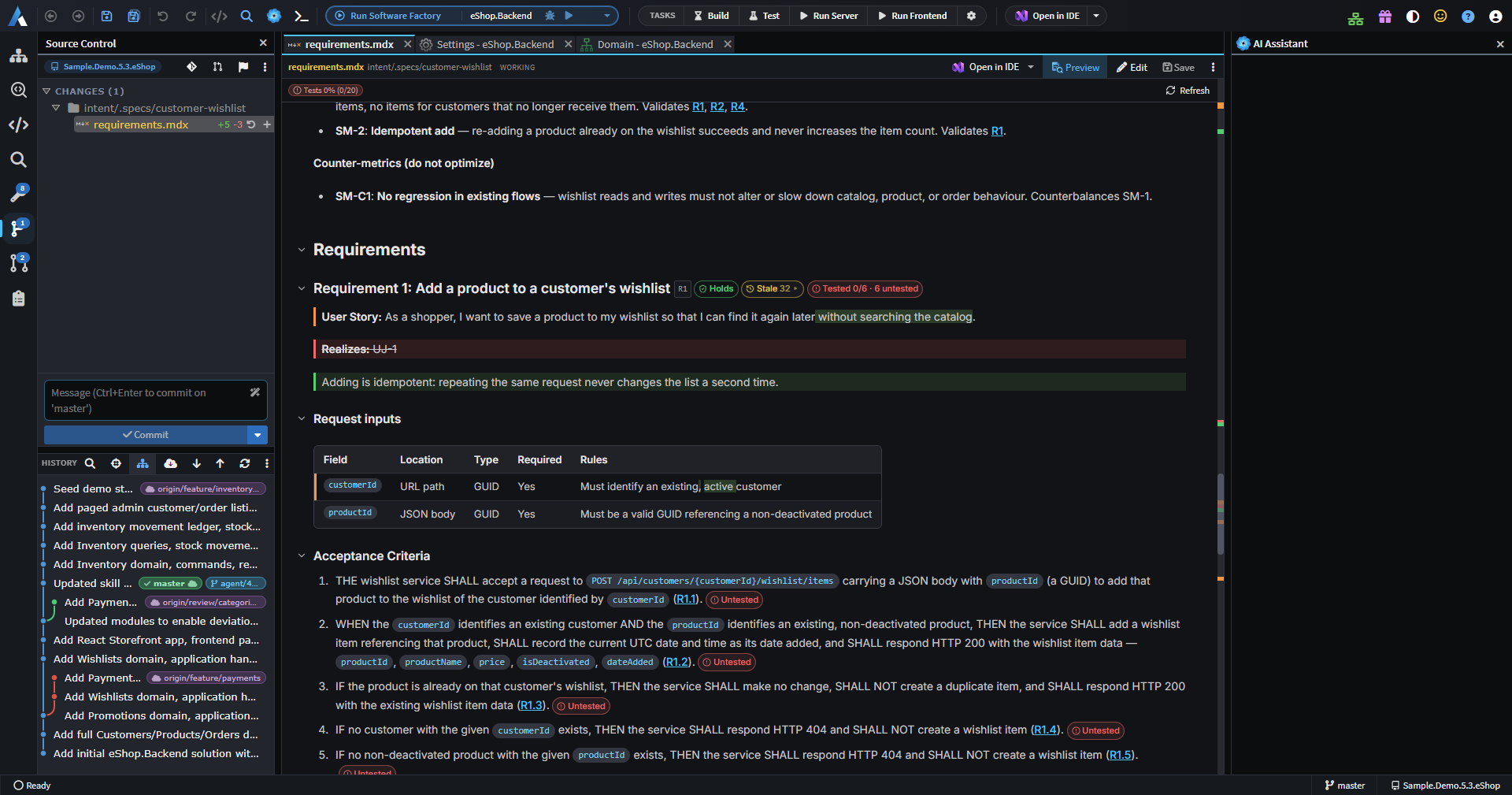Click the save all icon in top toolbar
This screenshot has height=795, width=1512.
point(134,16)
